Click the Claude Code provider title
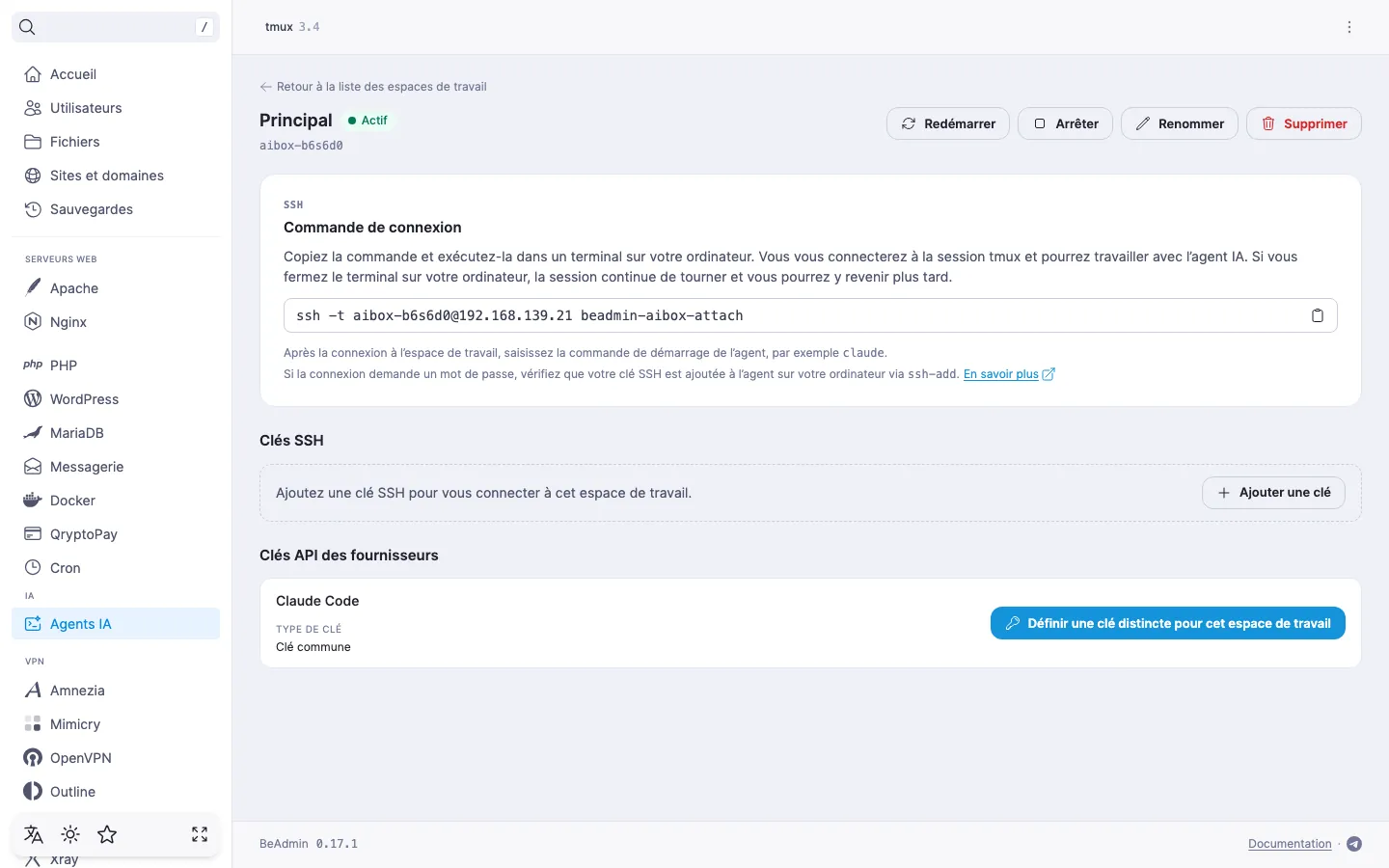Screen dimensions: 1389x868 point(317,601)
